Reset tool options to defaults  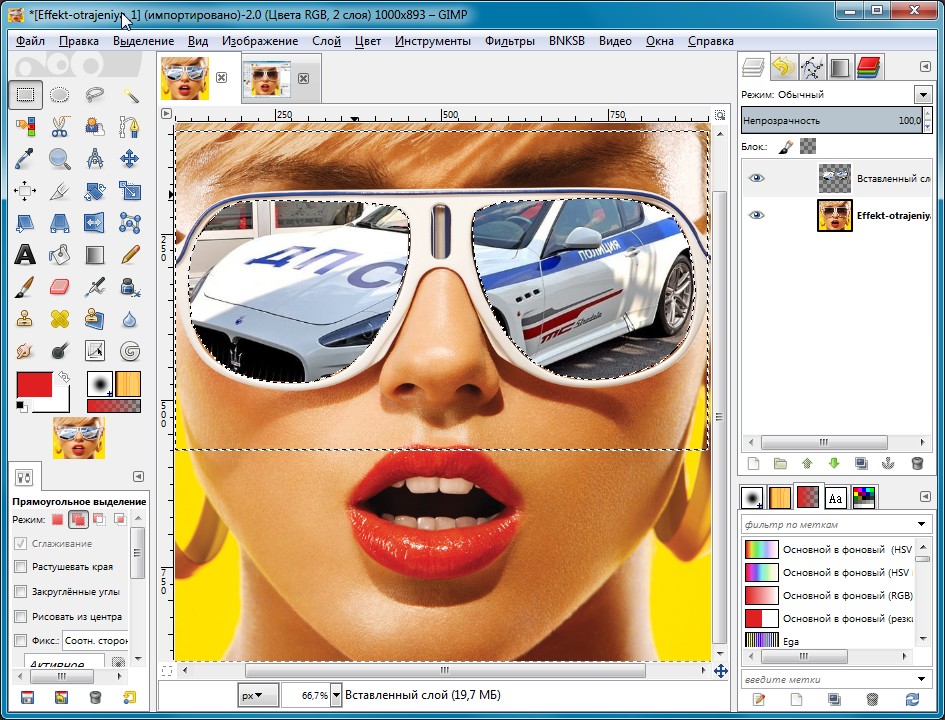tap(130, 698)
